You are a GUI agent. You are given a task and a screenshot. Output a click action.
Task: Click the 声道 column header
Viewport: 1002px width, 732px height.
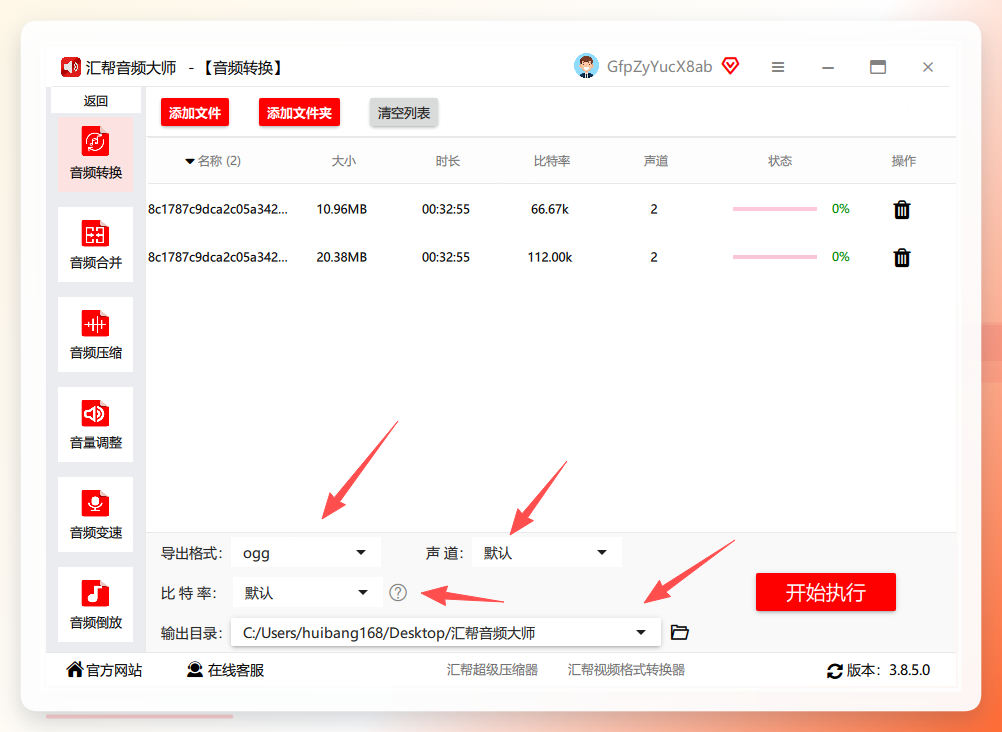[656, 161]
